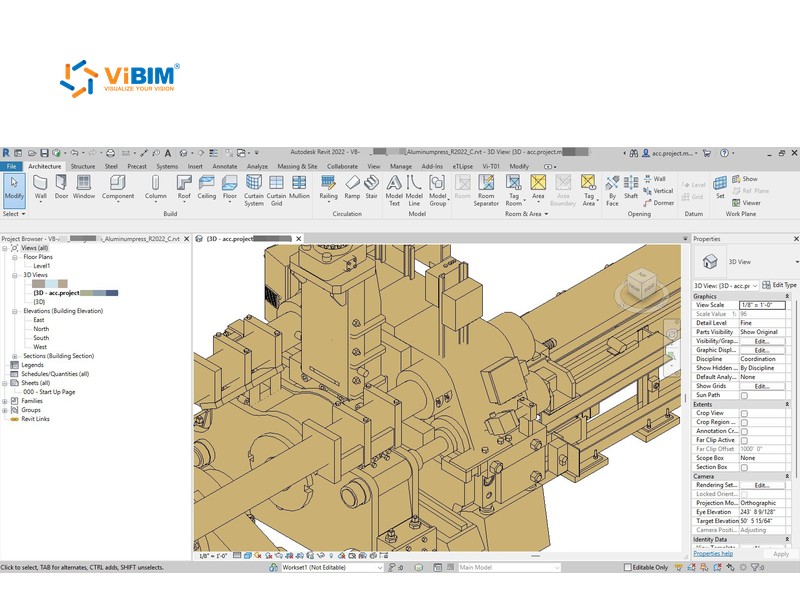Toggle the Crop Region Visible checkbox
This screenshot has width=800, height=600.
pyautogui.click(x=744, y=422)
